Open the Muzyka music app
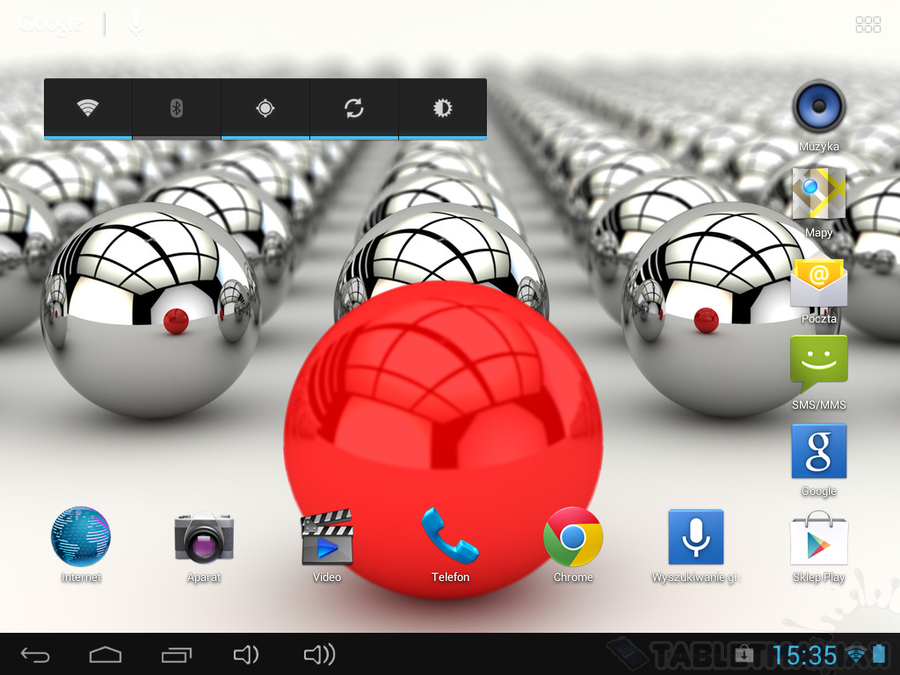 819,106
